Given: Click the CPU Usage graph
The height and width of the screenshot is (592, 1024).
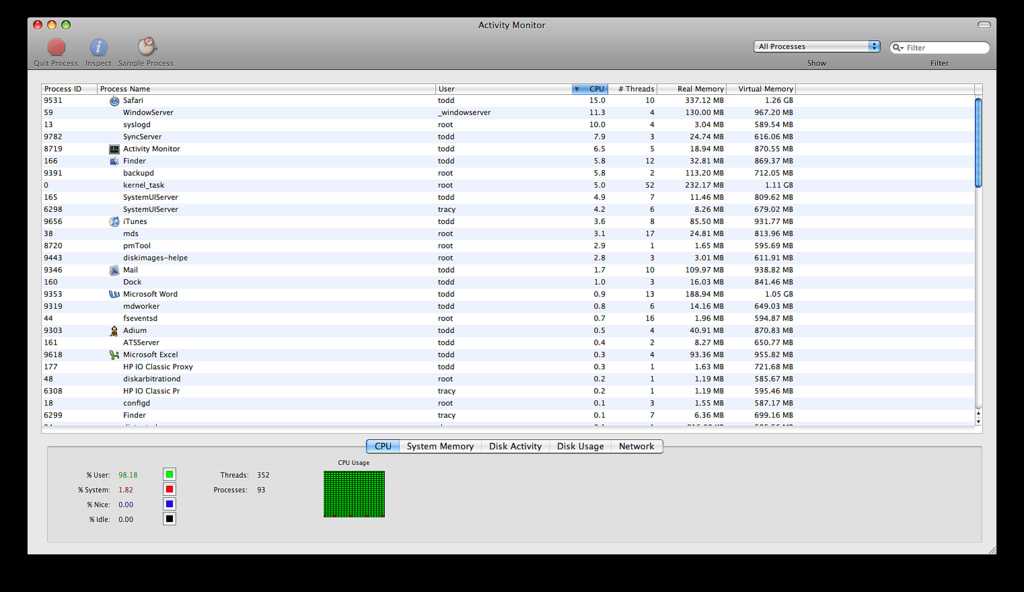Looking at the screenshot, I should click(x=354, y=494).
